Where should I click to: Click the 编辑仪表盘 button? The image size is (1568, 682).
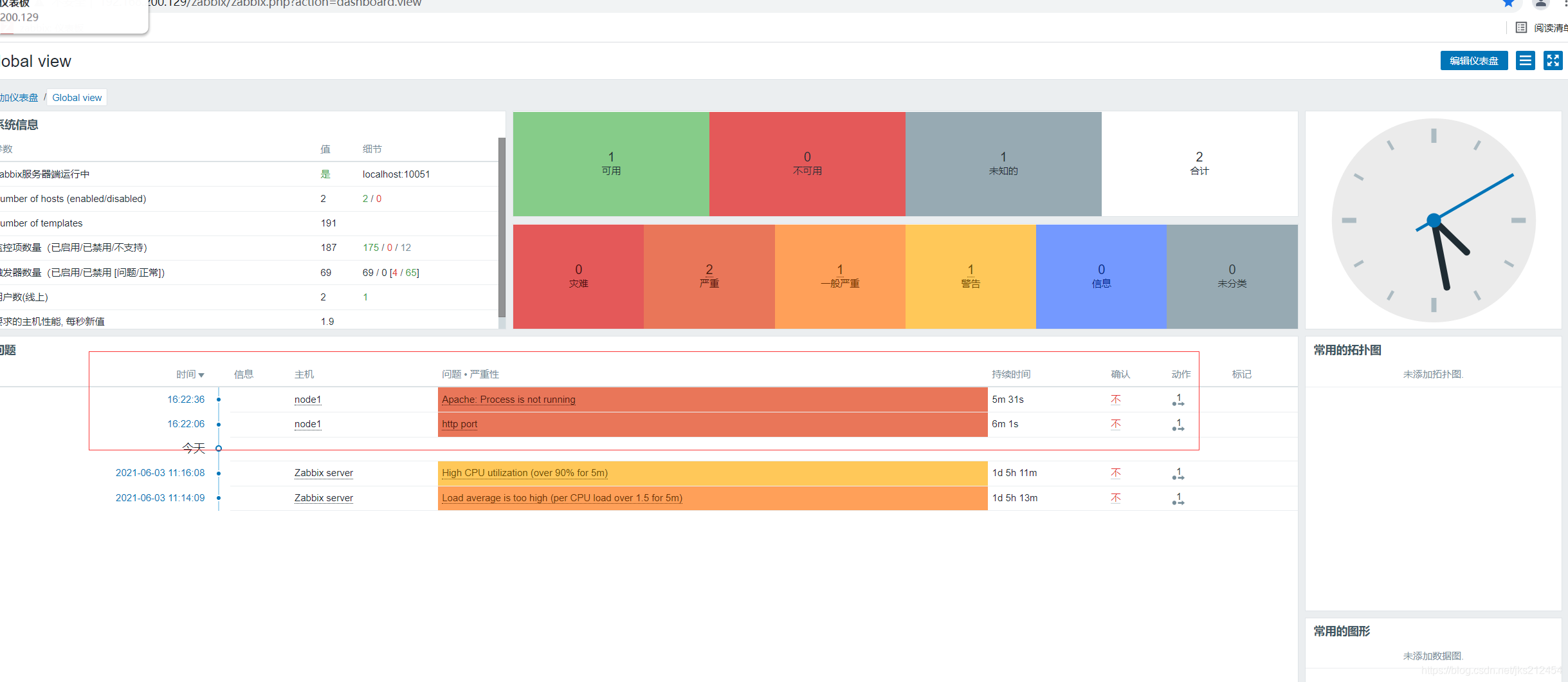coord(1473,61)
